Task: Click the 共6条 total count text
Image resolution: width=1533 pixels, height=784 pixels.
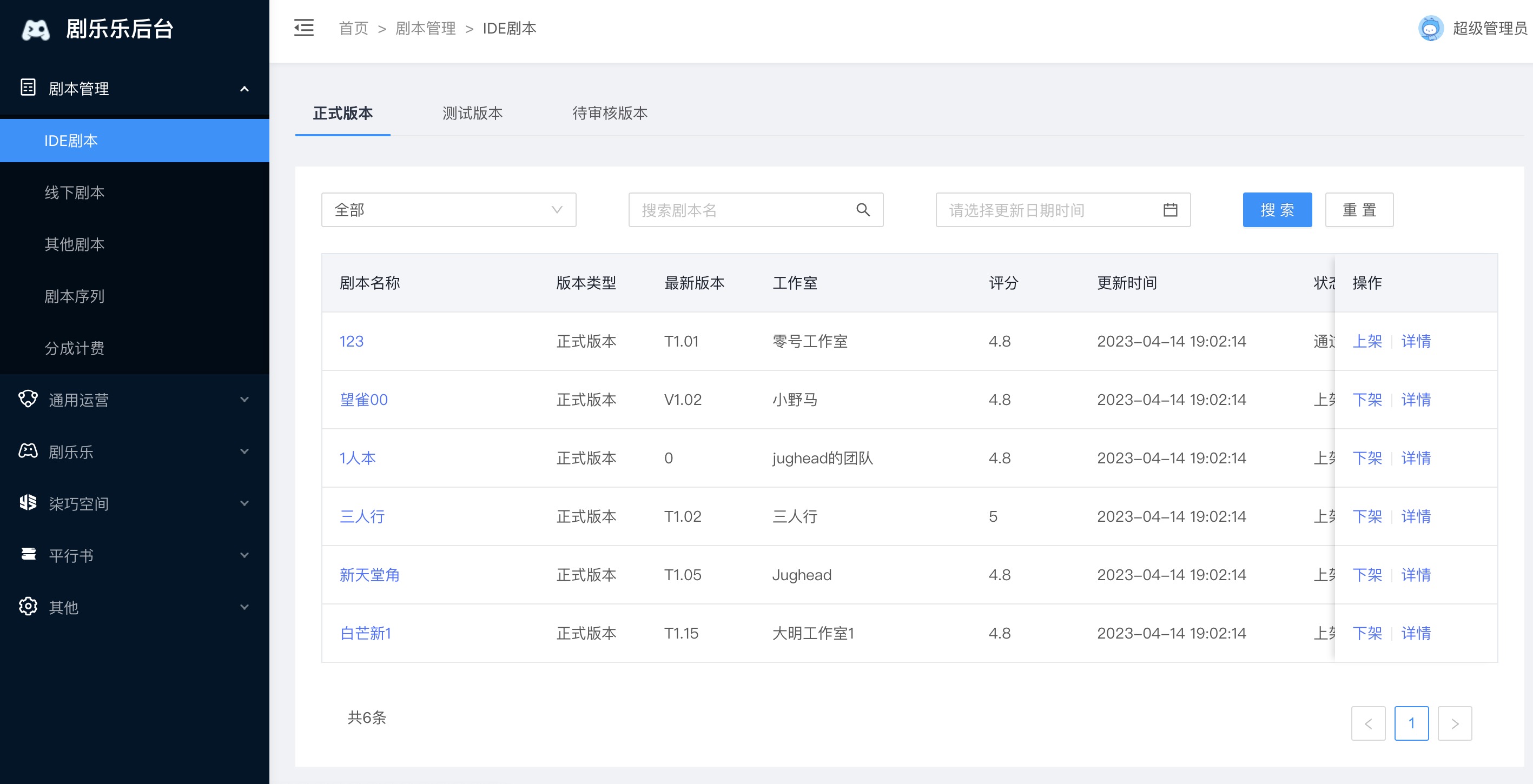Action: pyautogui.click(x=367, y=717)
